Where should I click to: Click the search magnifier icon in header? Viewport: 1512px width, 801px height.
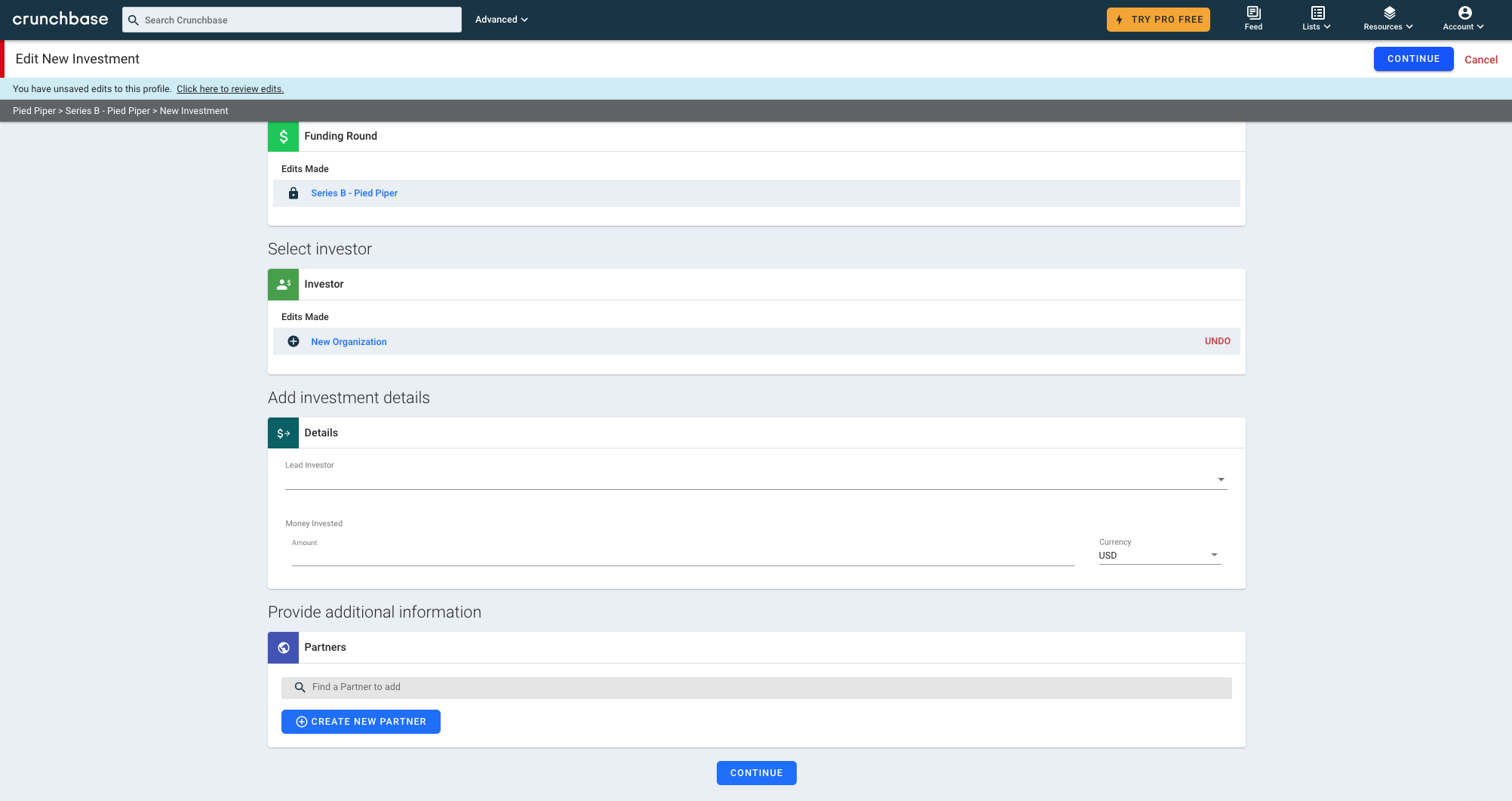(x=134, y=20)
